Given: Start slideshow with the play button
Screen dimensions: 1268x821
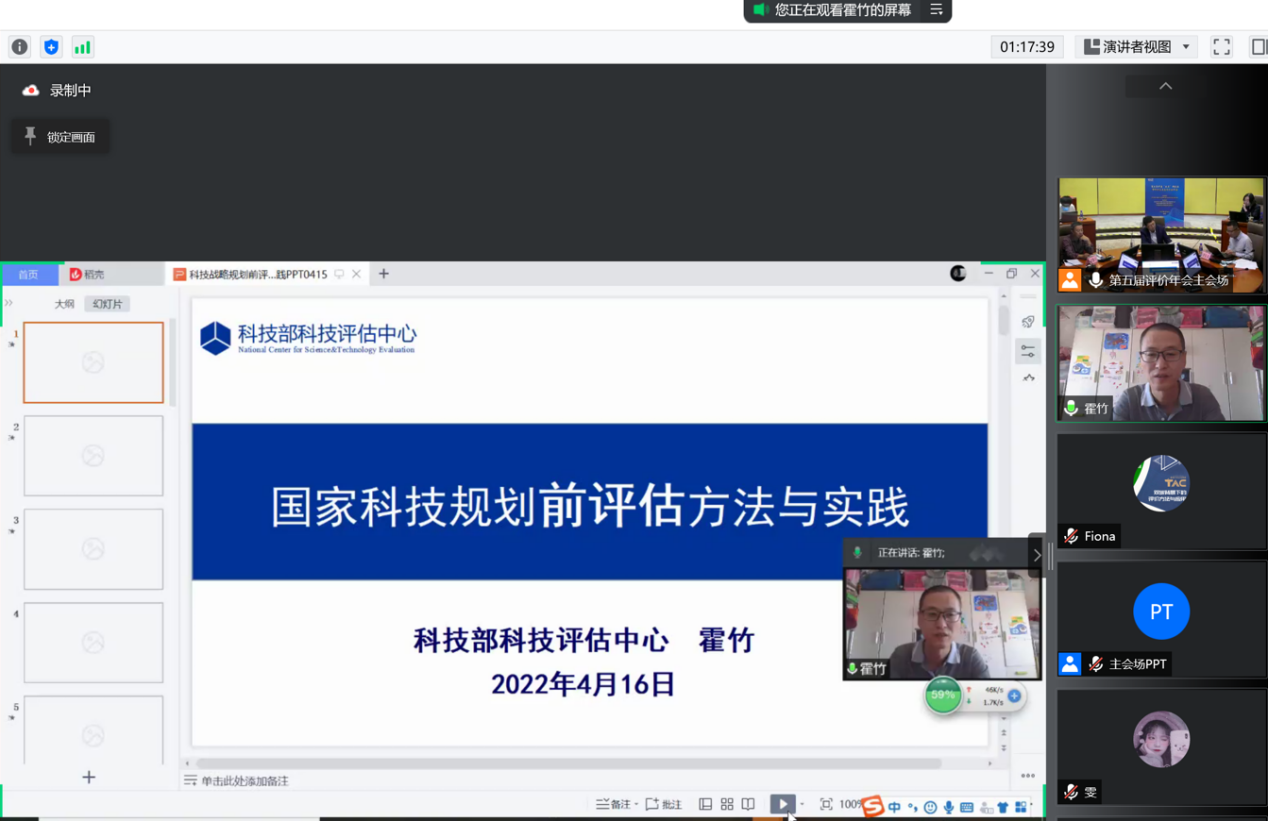Looking at the screenshot, I should (x=782, y=804).
